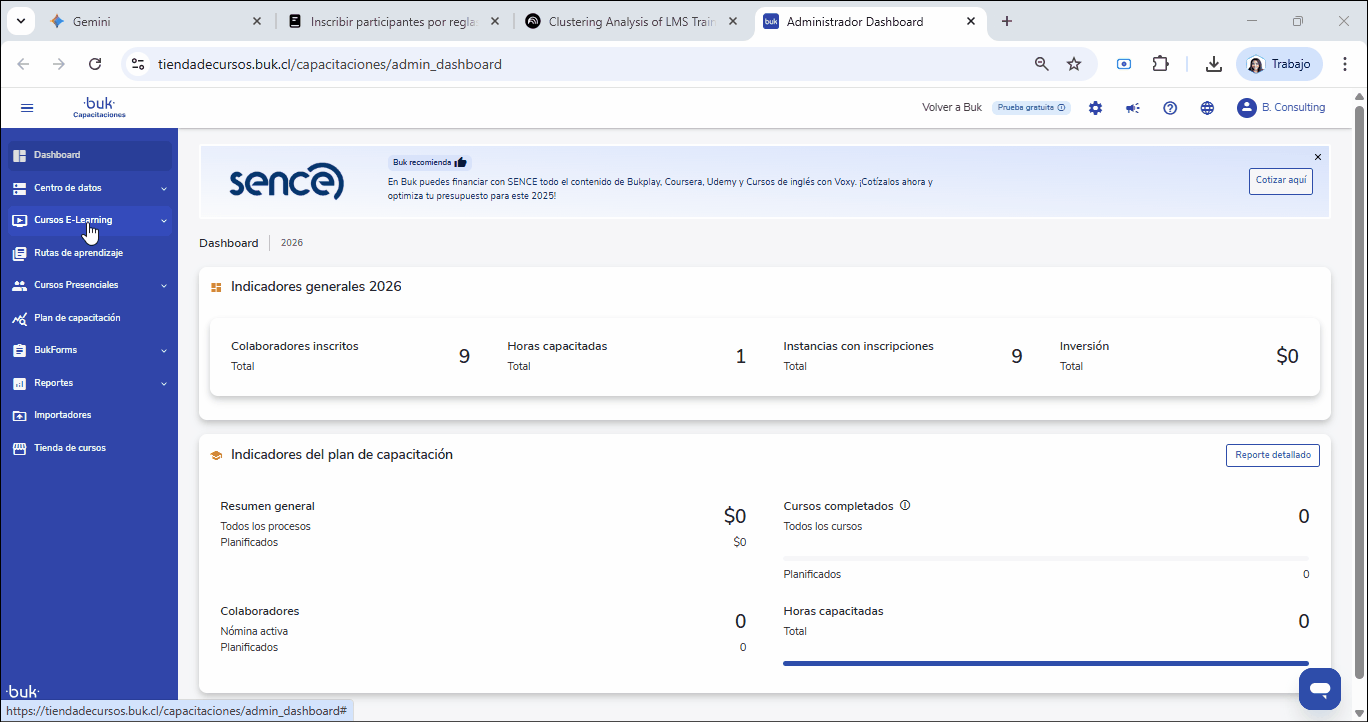1368x722 pixels.
Task: Switch to the Gemini browser tab
Action: click(150, 21)
